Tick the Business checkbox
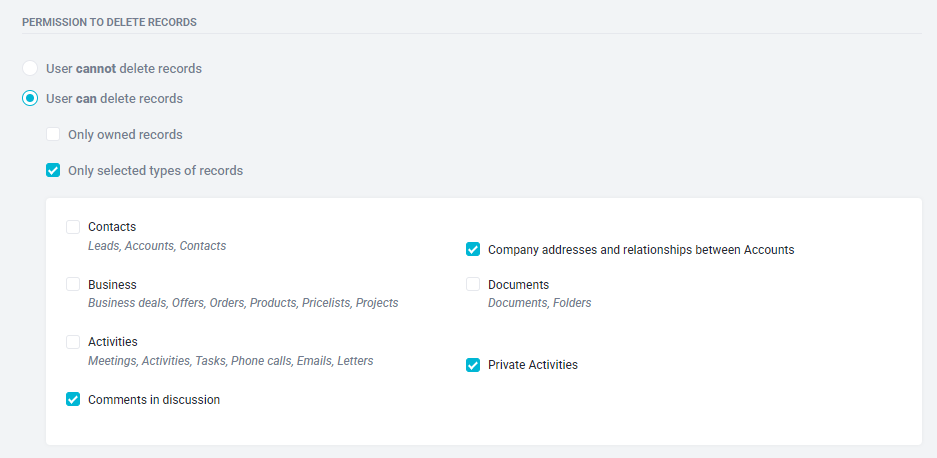Screen dimensions: 937x458 click(73, 285)
